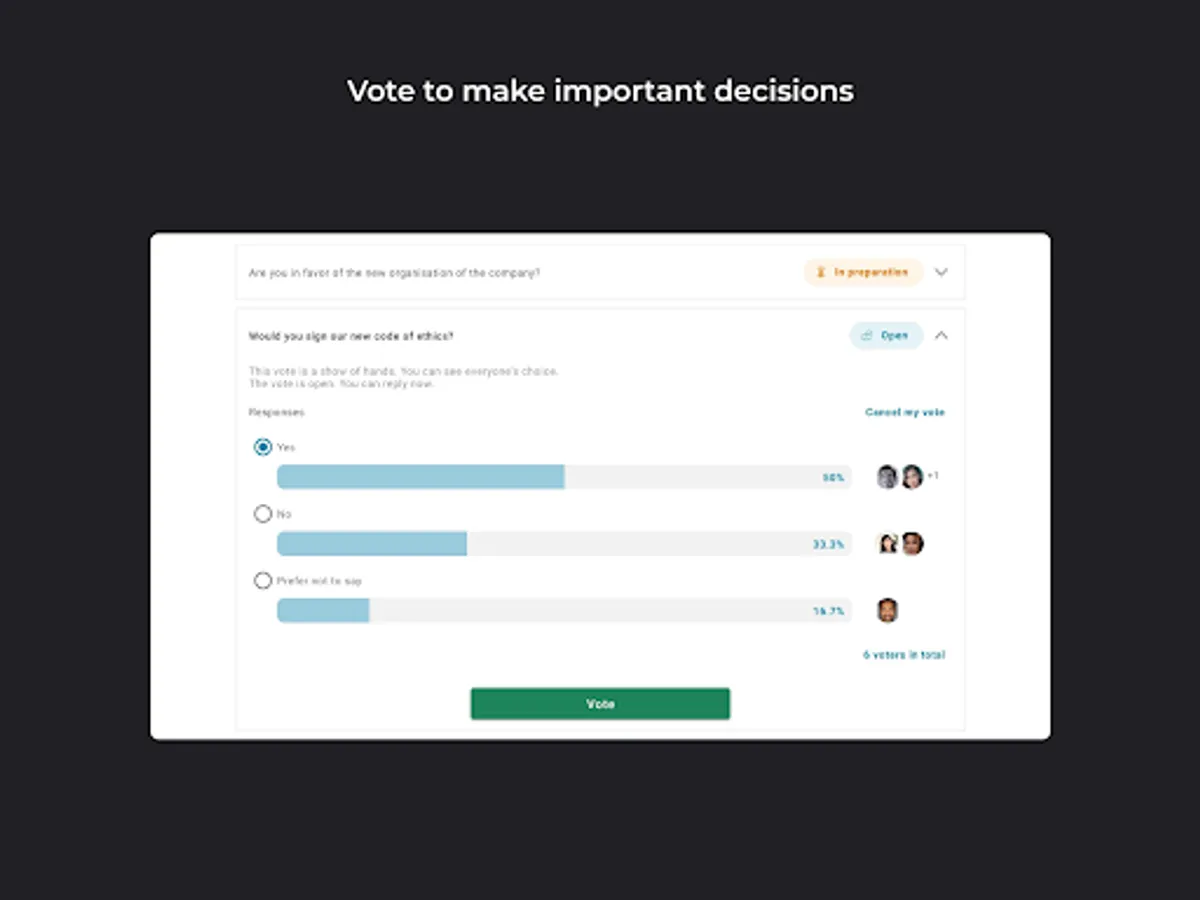Choose the Prefer not to say option
The height and width of the screenshot is (900, 1200).
(263, 580)
